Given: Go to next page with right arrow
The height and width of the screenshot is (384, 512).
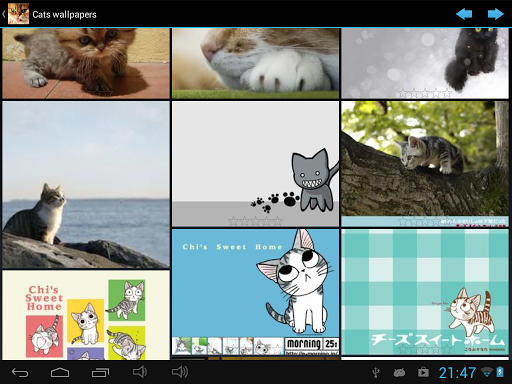Looking at the screenshot, I should point(495,14).
